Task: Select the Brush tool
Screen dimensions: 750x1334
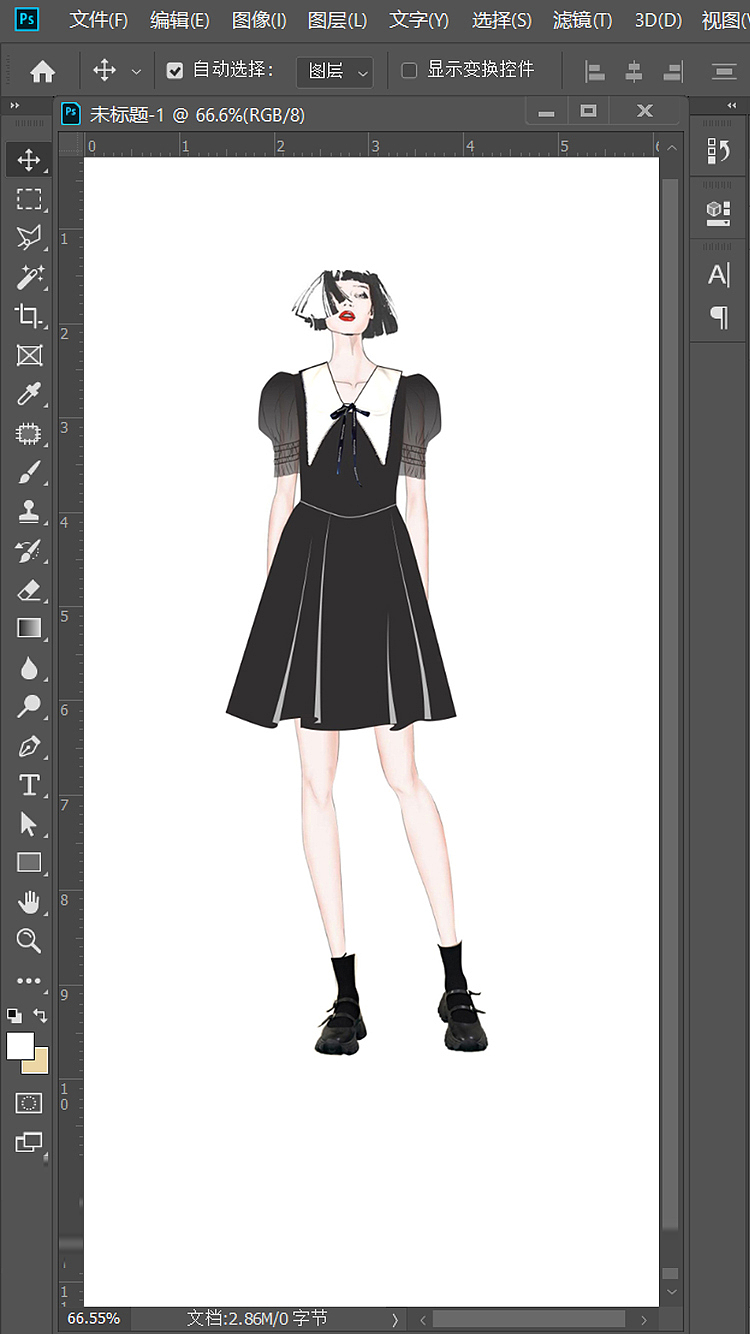Action: tap(29, 472)
